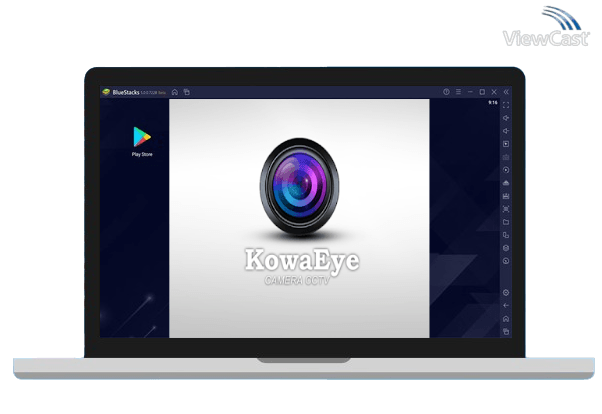Click the Android home sidebar icon
602x414 pixels.
coord(506,319)
